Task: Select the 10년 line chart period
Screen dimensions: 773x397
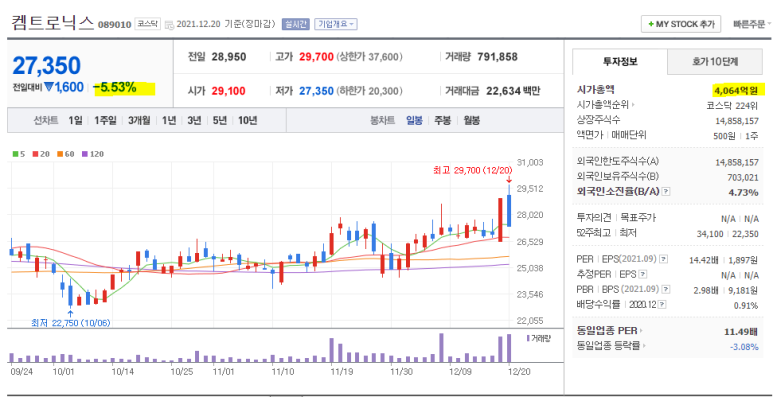Action: pos(247,120)
